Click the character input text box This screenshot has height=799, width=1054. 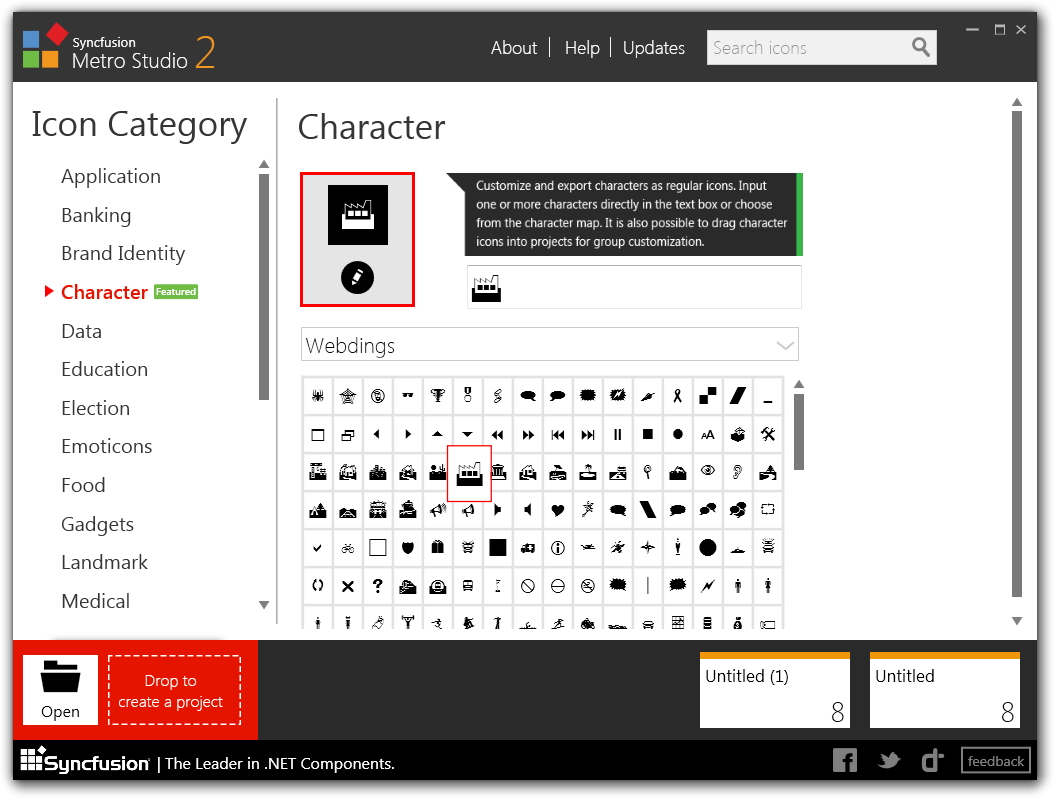635,287
